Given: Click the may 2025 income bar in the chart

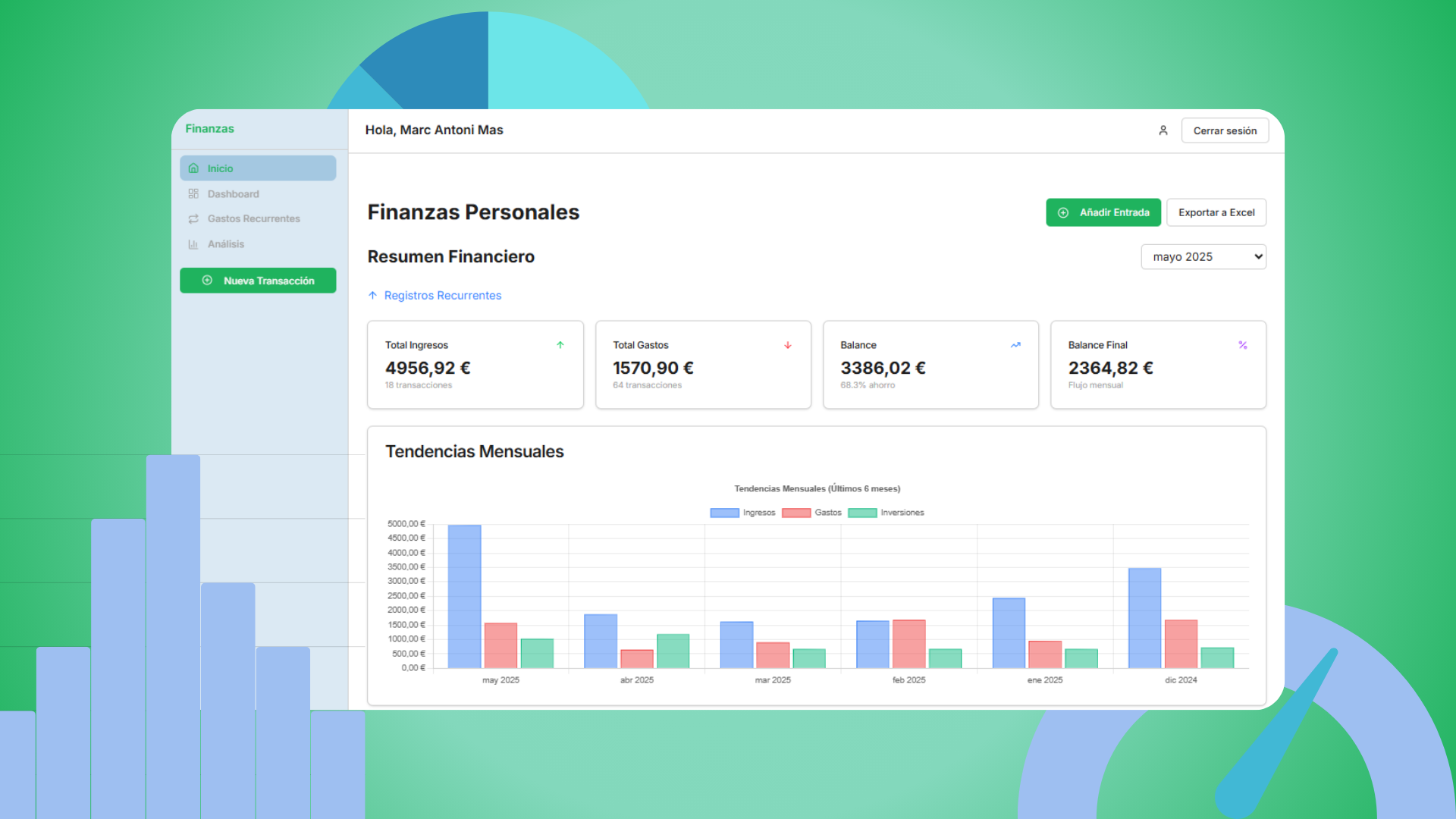Looking at the screenshot, I should click(x=465, y=595).
